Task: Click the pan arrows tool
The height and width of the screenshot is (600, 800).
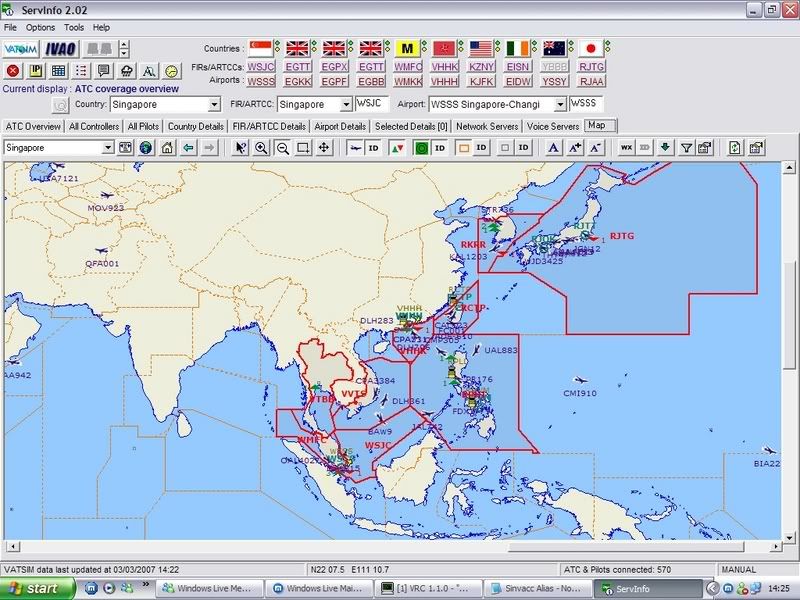Action: 324,147
